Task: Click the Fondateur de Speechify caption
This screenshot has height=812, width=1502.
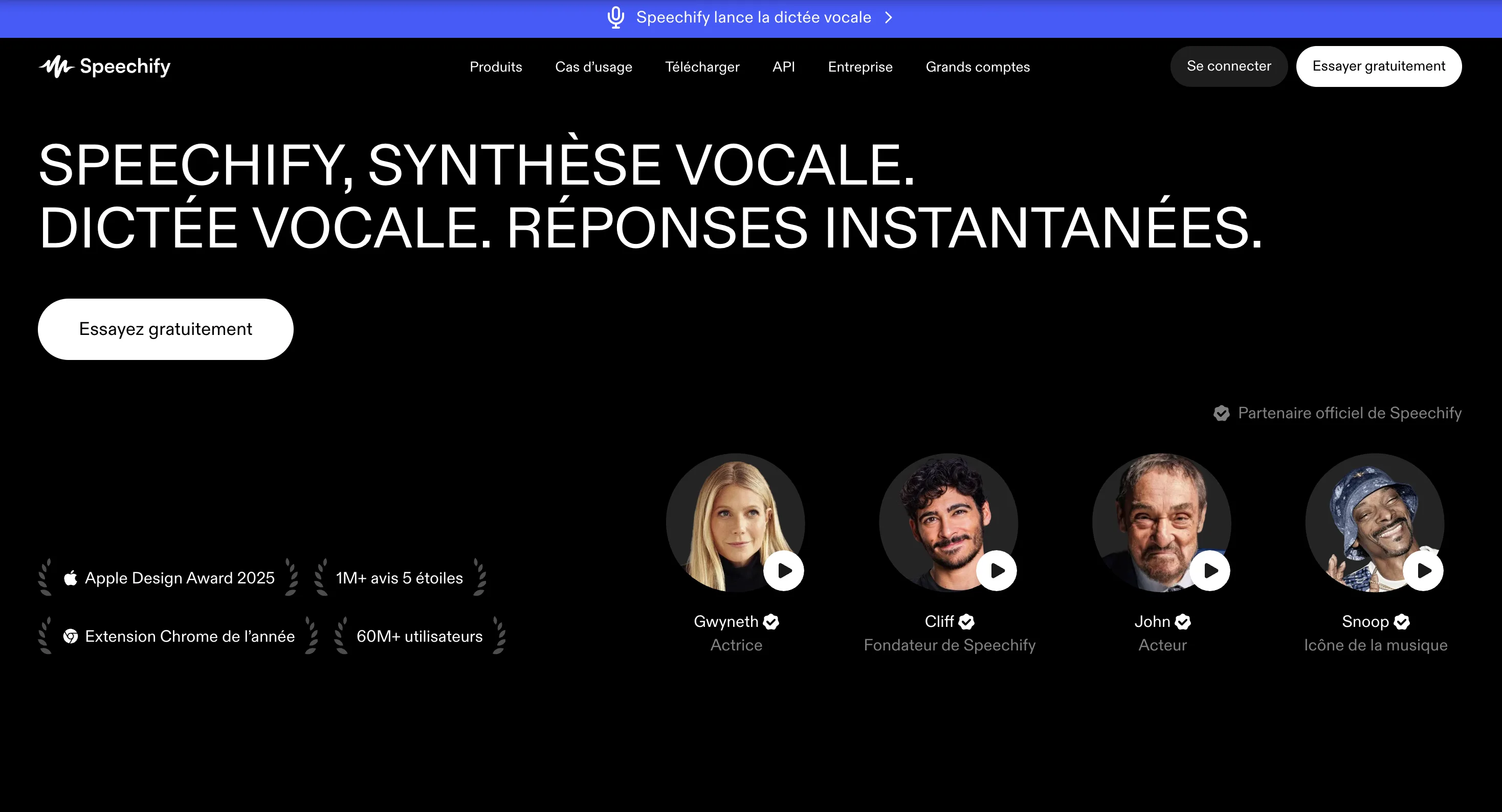Action: click(949, 645)
